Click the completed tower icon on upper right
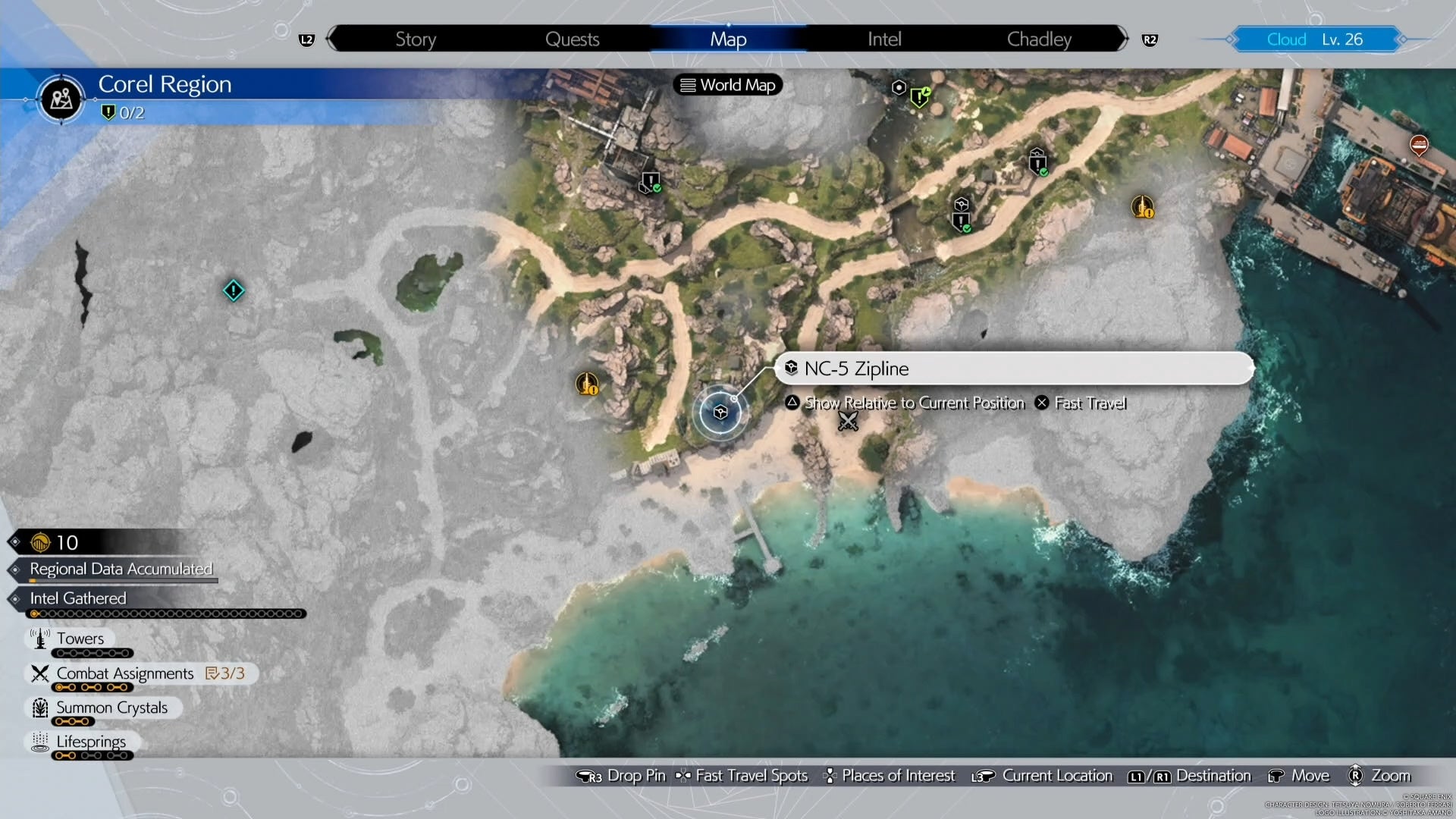This screenshot has width=1456, height=819. coord(1144,206)
